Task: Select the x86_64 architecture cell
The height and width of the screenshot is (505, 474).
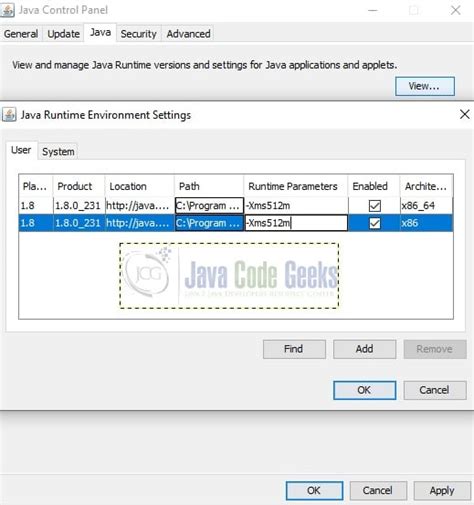Action: tap(426, 206)
